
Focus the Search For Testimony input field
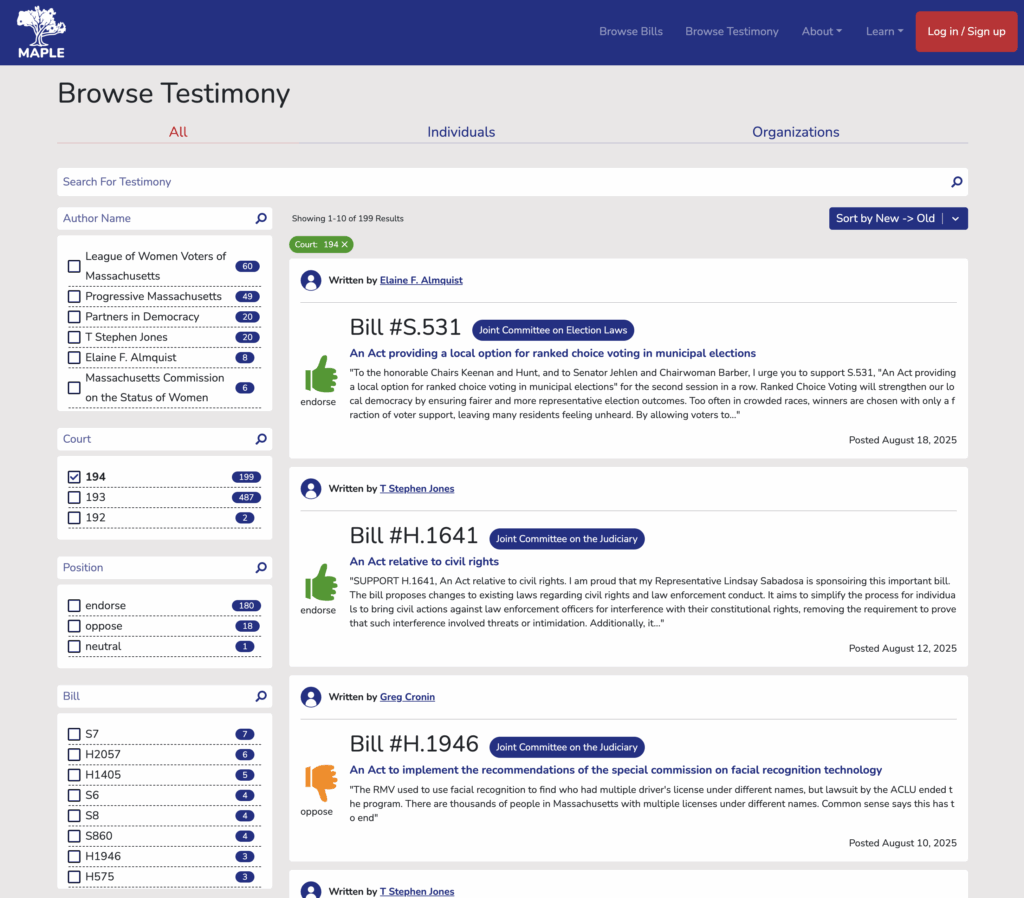pyautogui.click(x=500, y=182)
